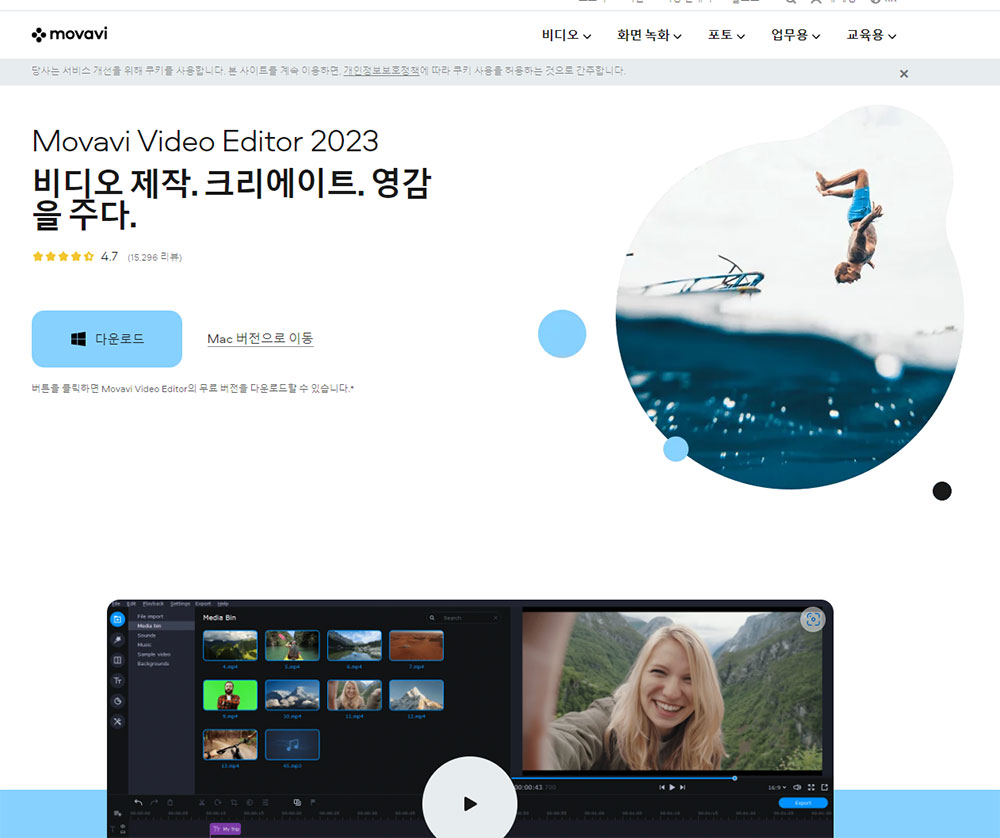Select the 45.mp3 audio file thumbnail
The image size is (1000, 838).
(x=292, y=745)
